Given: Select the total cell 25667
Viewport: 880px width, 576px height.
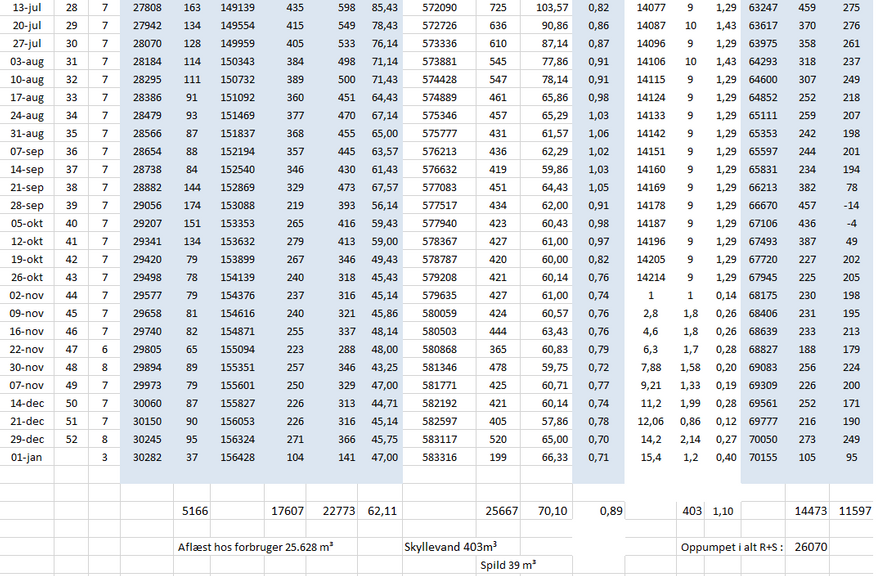Looking at the screenshot, I should (x=501, y=511).
